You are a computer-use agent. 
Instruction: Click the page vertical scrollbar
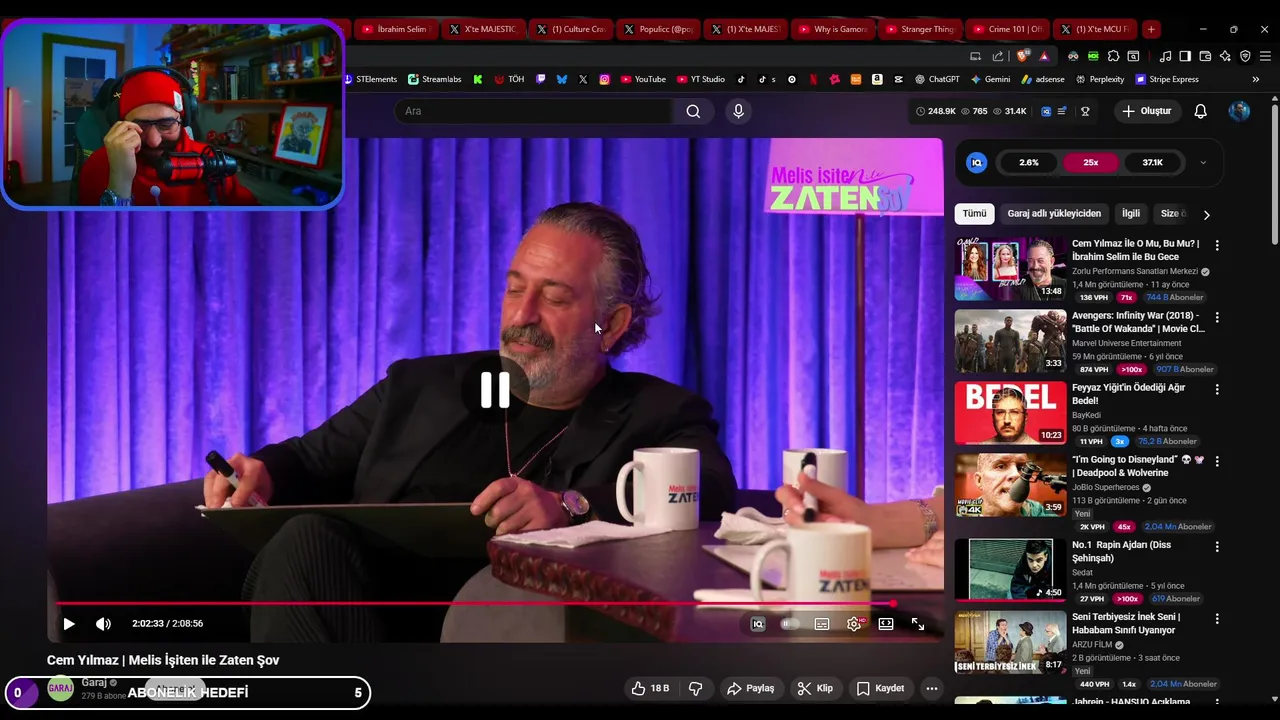point(1274,172)
